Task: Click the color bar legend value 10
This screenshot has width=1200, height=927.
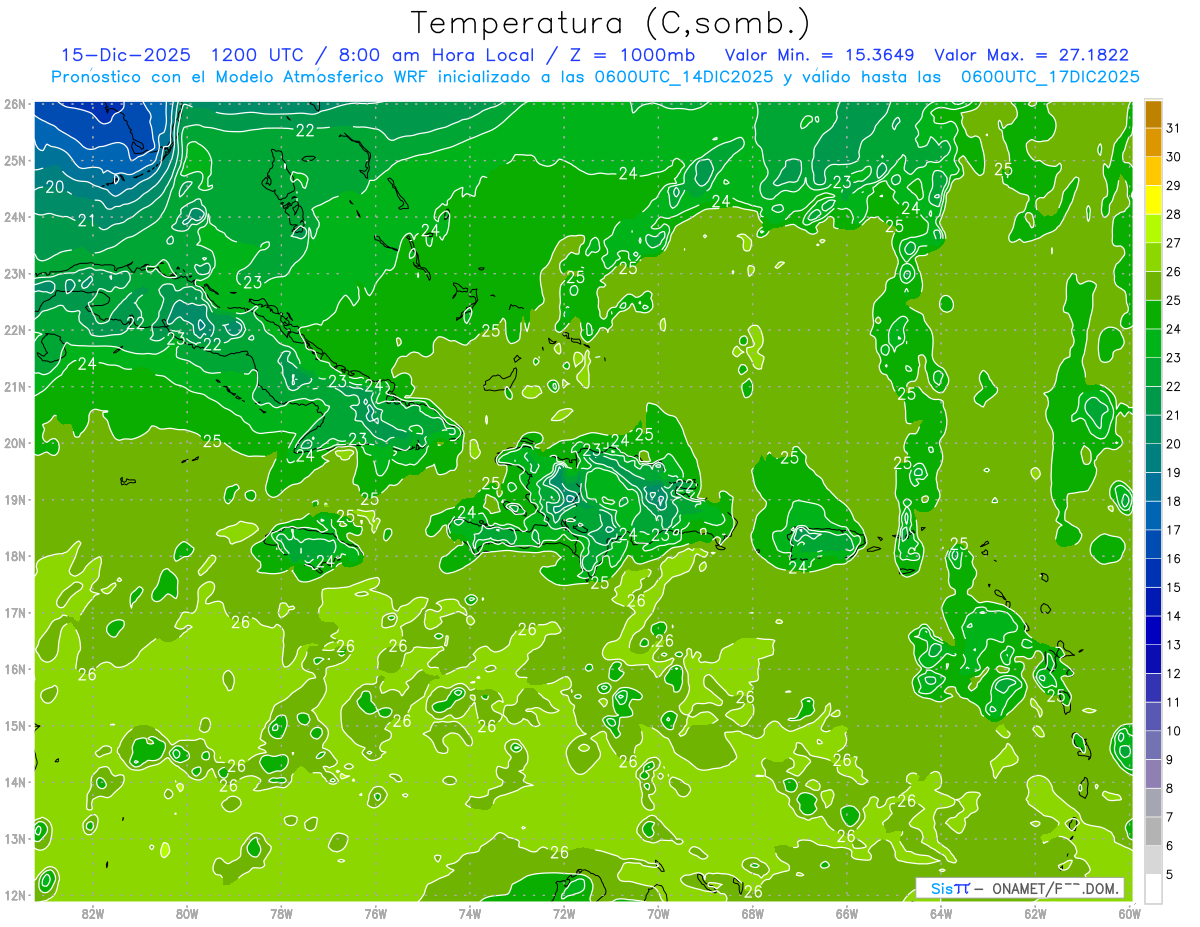Action: click(1173, 730)
